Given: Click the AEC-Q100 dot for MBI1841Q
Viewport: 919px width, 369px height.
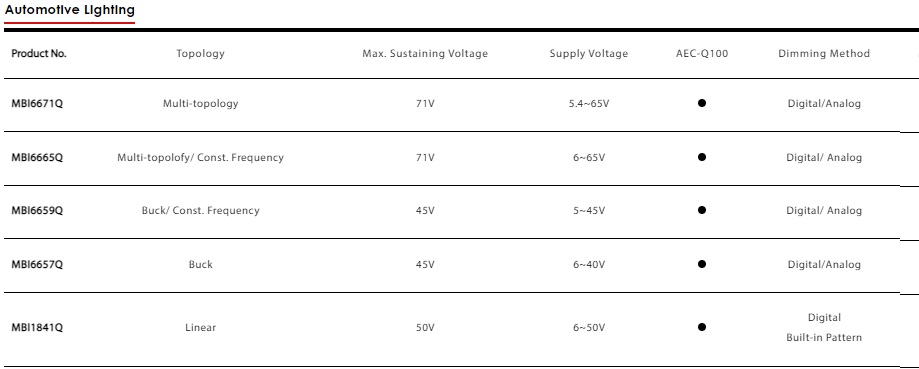Looking at the screenshot, I should pyautogui.click(x=702, y=327).
